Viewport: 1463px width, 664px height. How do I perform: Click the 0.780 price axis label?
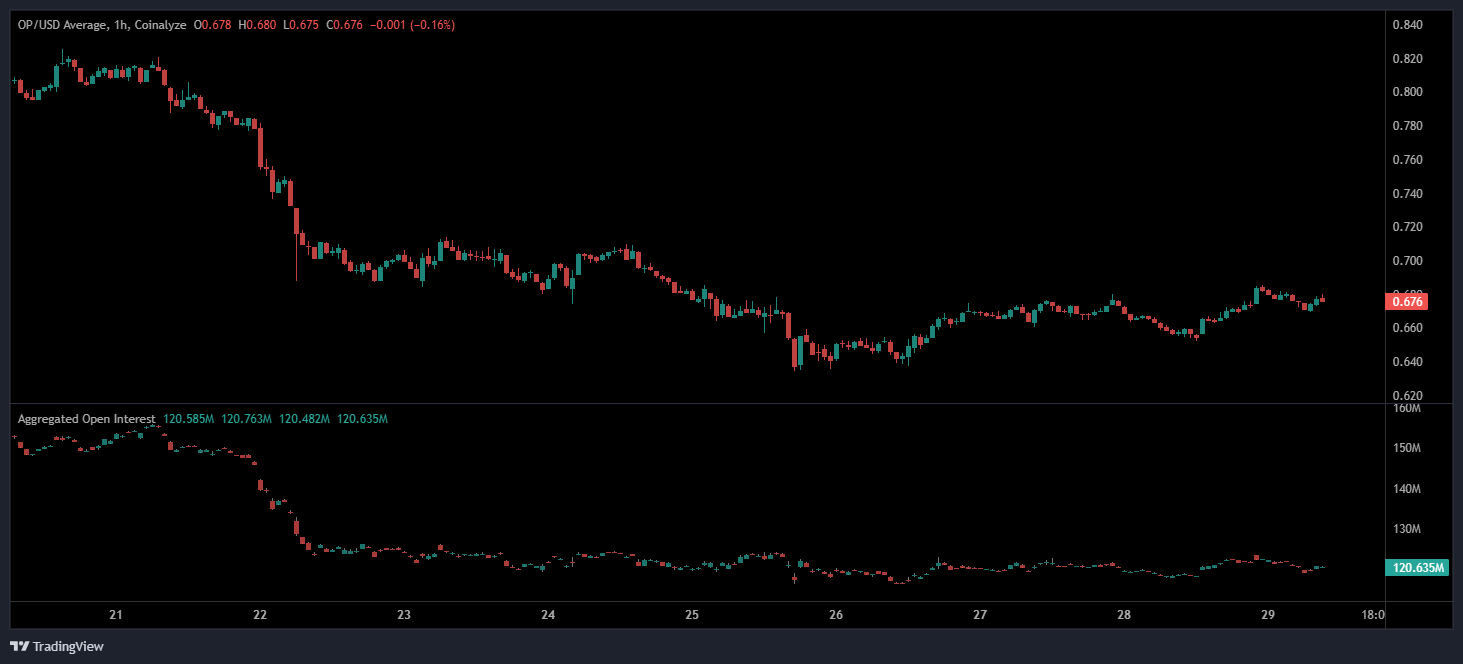coord(1407,126)
